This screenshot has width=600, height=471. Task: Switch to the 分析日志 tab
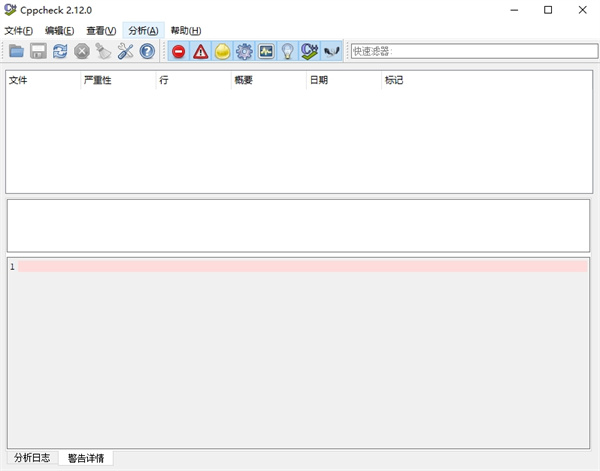point(32,458)
